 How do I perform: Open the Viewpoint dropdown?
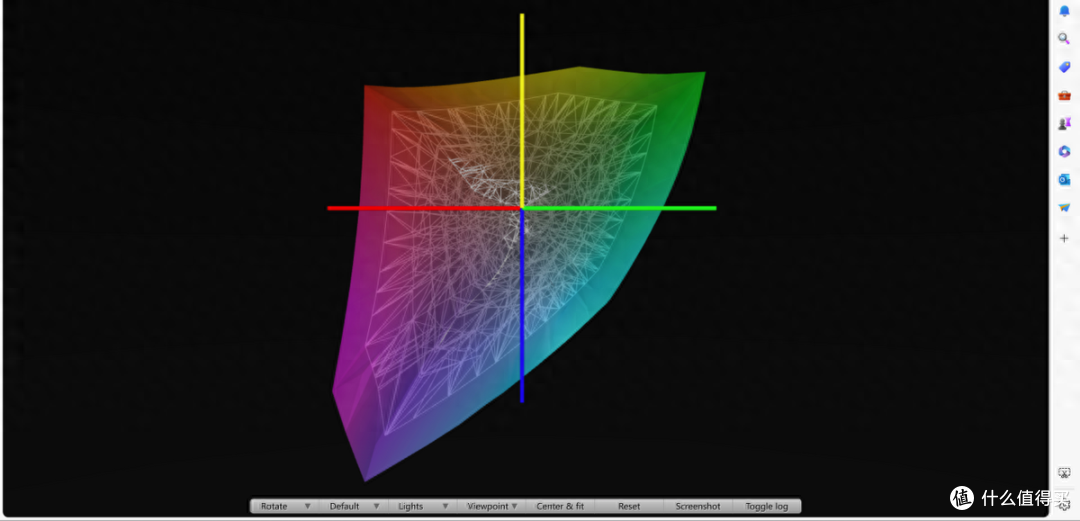491,506
